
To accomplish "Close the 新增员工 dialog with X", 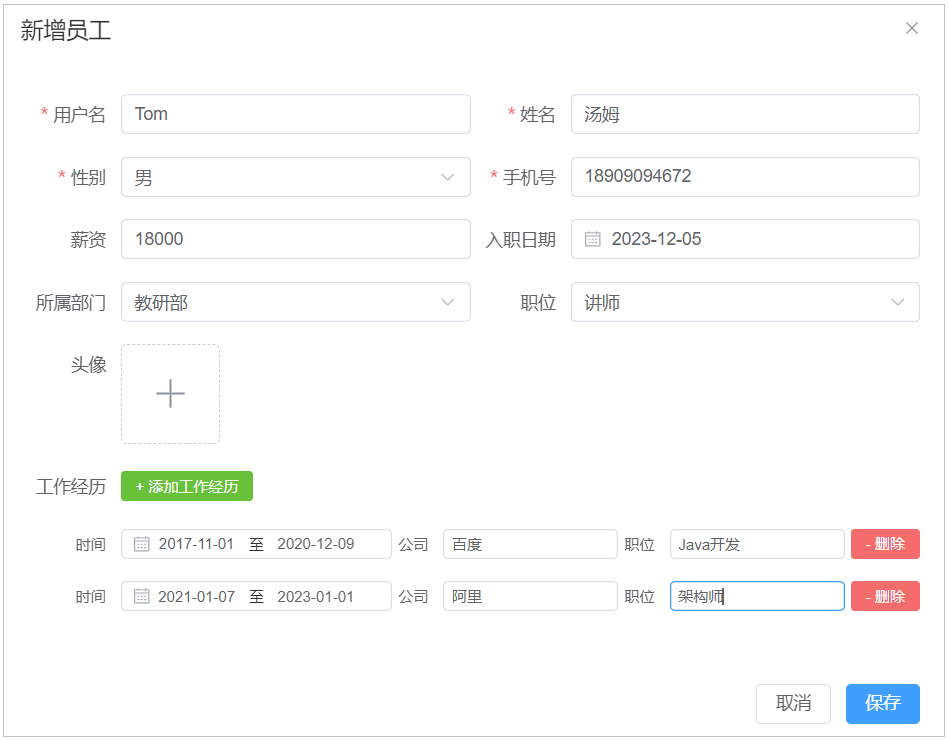I will [911, 28].
